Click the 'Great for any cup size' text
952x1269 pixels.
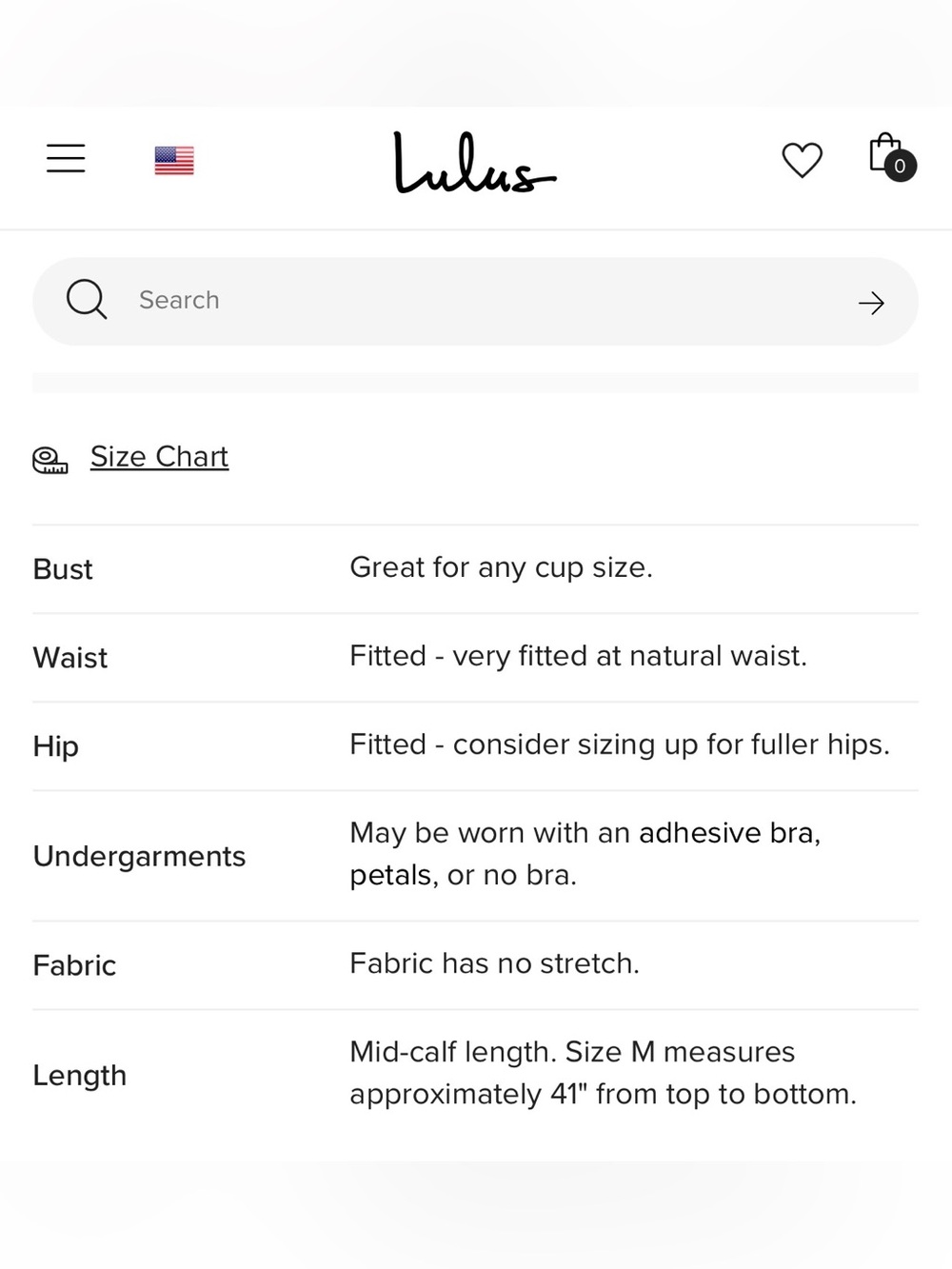pos(501,568)
